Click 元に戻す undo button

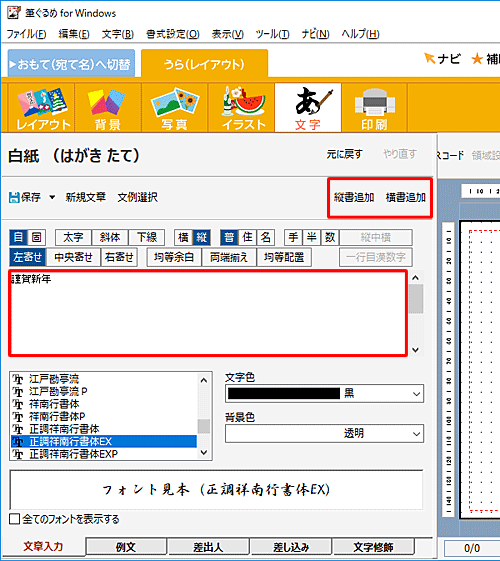coord(344,154)
